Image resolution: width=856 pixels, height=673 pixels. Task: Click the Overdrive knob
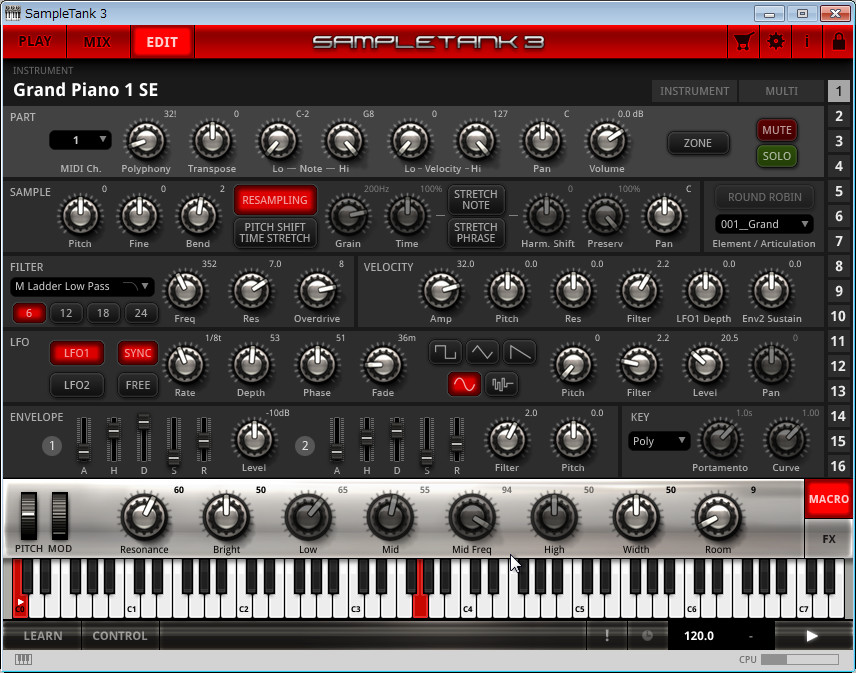pyautogui.click(x=317, y=291)
